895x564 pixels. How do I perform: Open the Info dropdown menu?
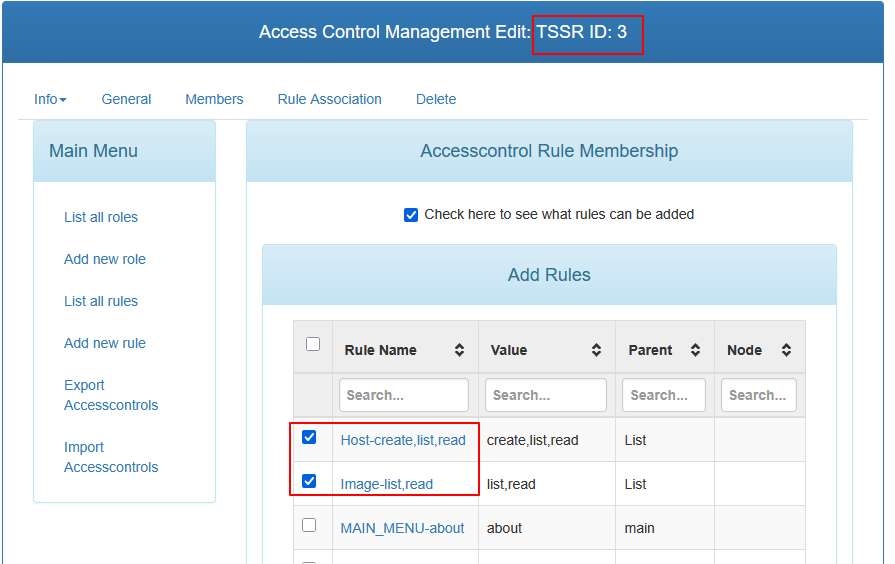click(50, 99)
